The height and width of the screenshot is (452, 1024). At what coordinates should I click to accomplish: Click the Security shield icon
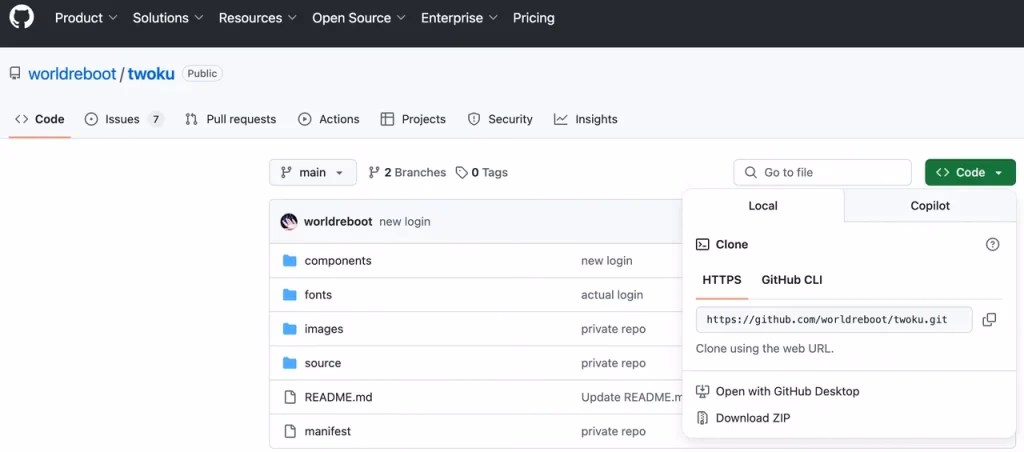474,119
